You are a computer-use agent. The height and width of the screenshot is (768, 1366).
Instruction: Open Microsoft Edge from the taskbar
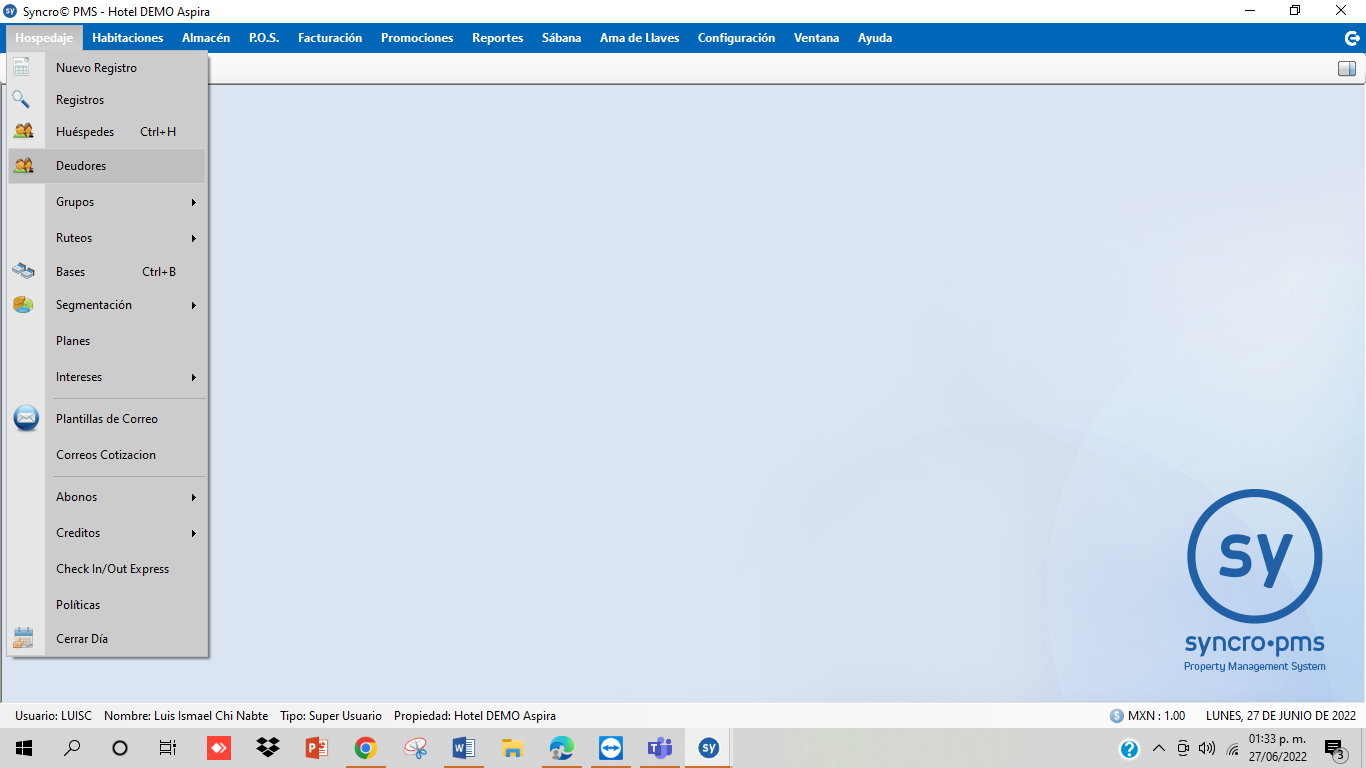tap(562, 748)
